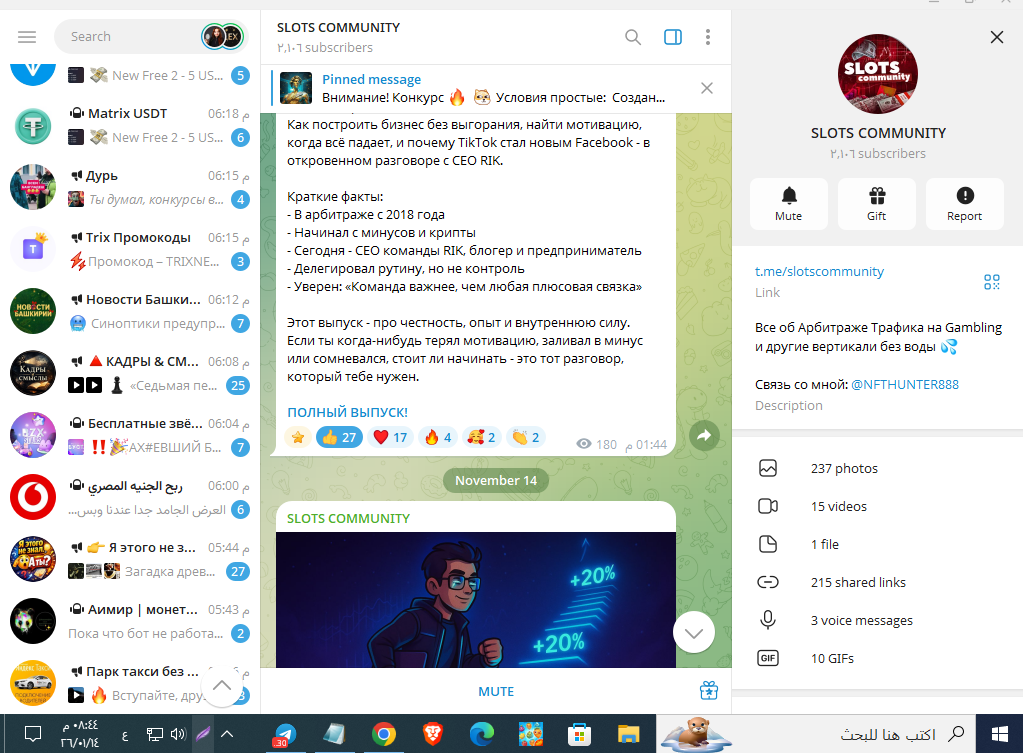Image resolution: width=1023 pixels, height=753 pixels.
Task: Open the Matrix USDT chat
Action: (x=130, y=125)
